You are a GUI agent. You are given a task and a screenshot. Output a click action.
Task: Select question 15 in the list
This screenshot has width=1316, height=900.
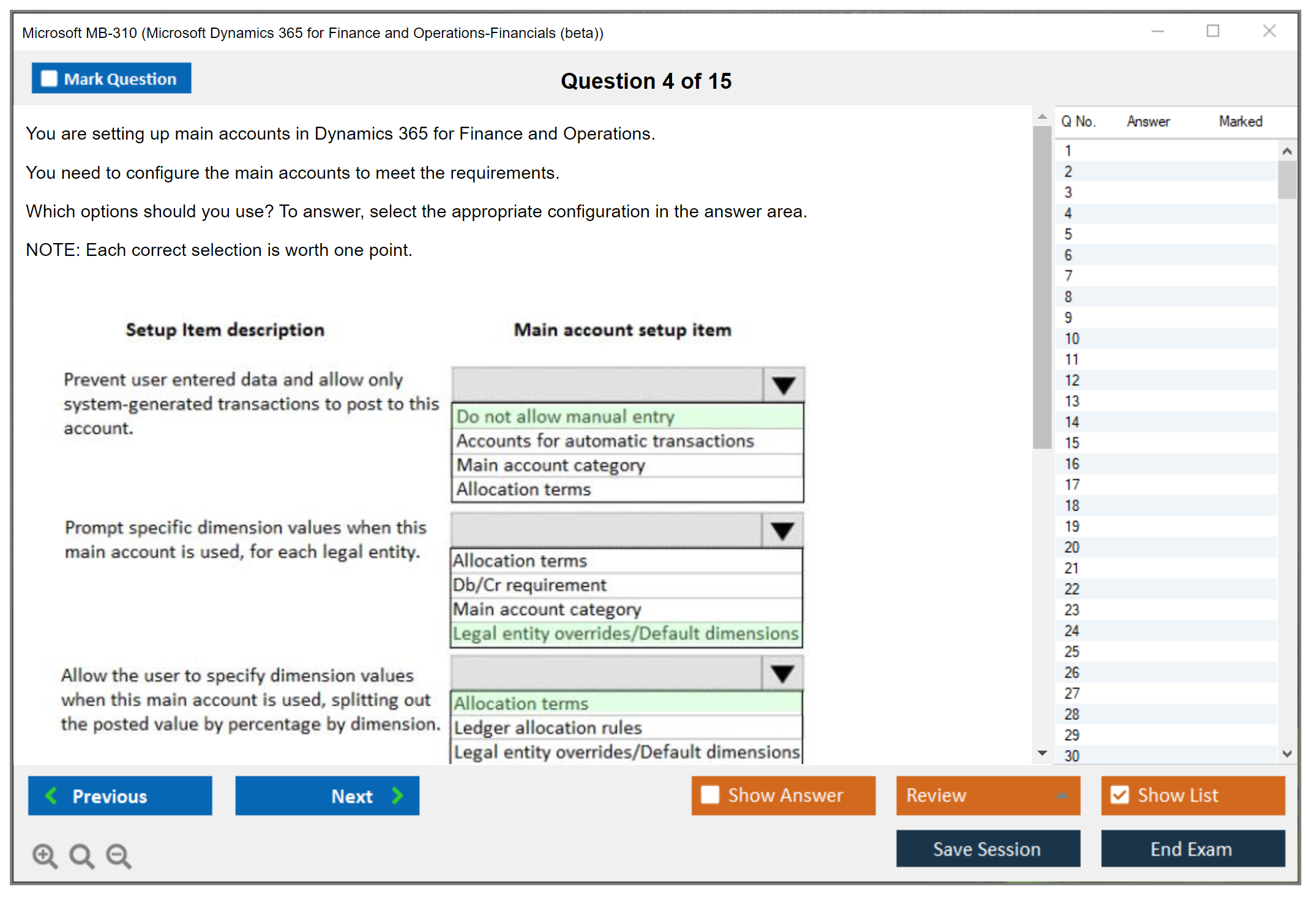tap(1166, 443)
